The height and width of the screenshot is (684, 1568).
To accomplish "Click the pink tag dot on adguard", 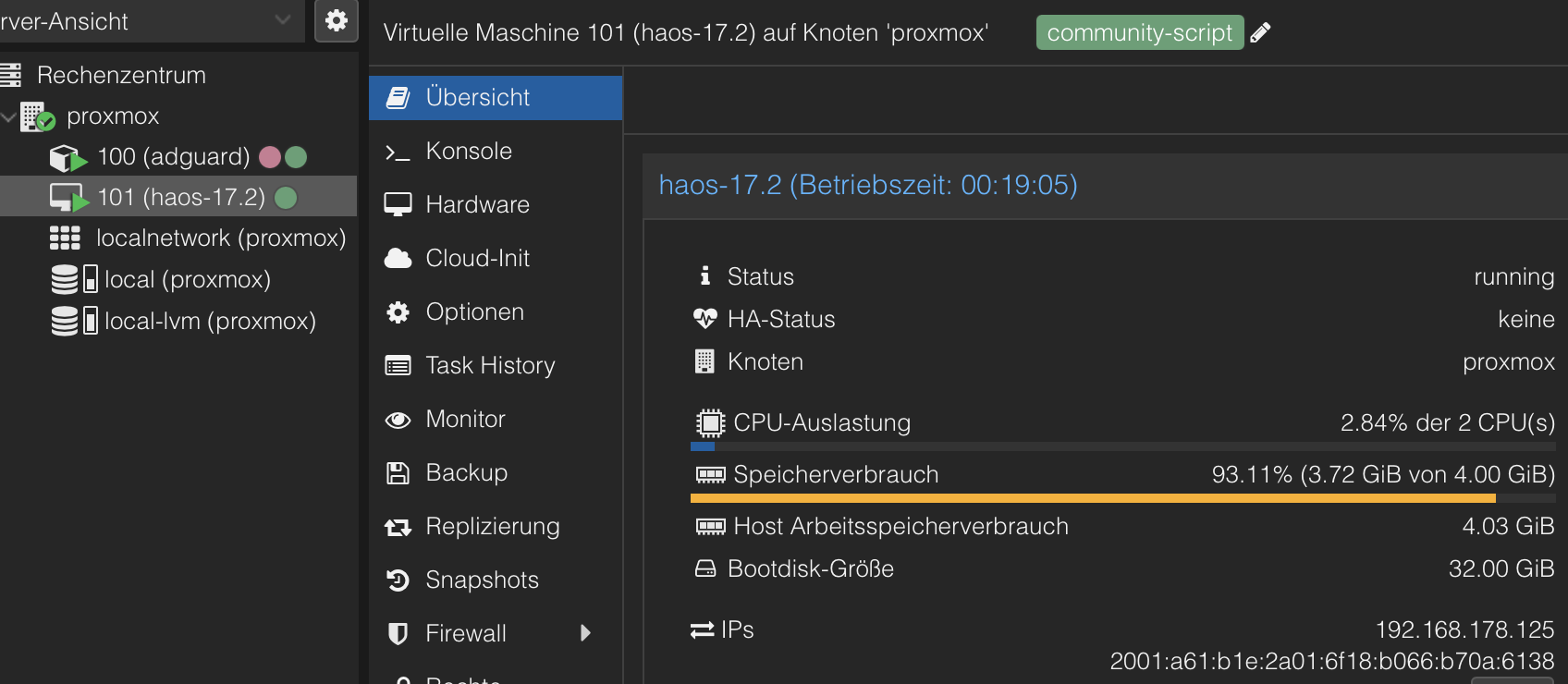I will tap(270, 157).
